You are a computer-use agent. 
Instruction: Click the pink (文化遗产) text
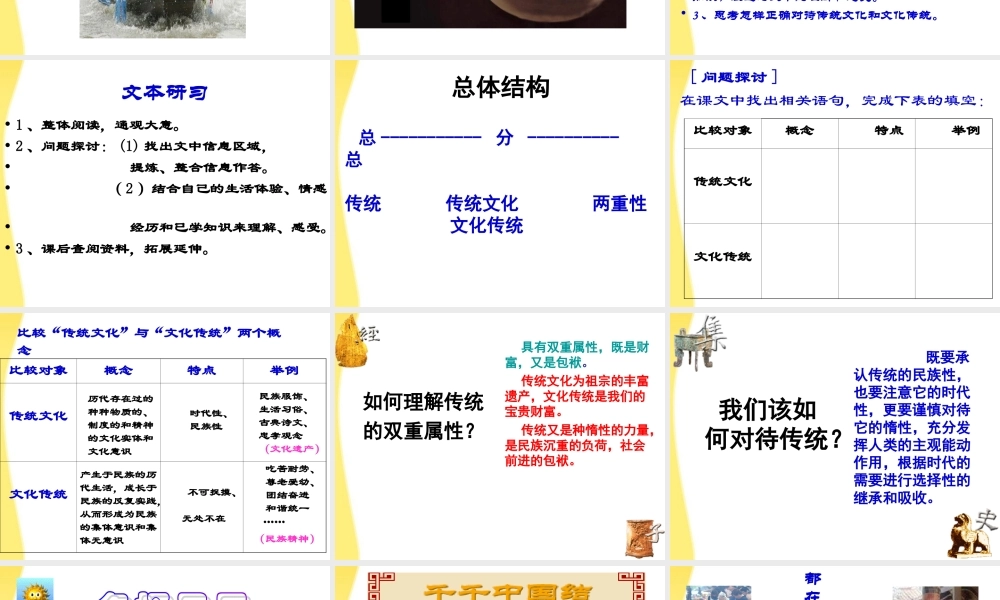(291, 448)
